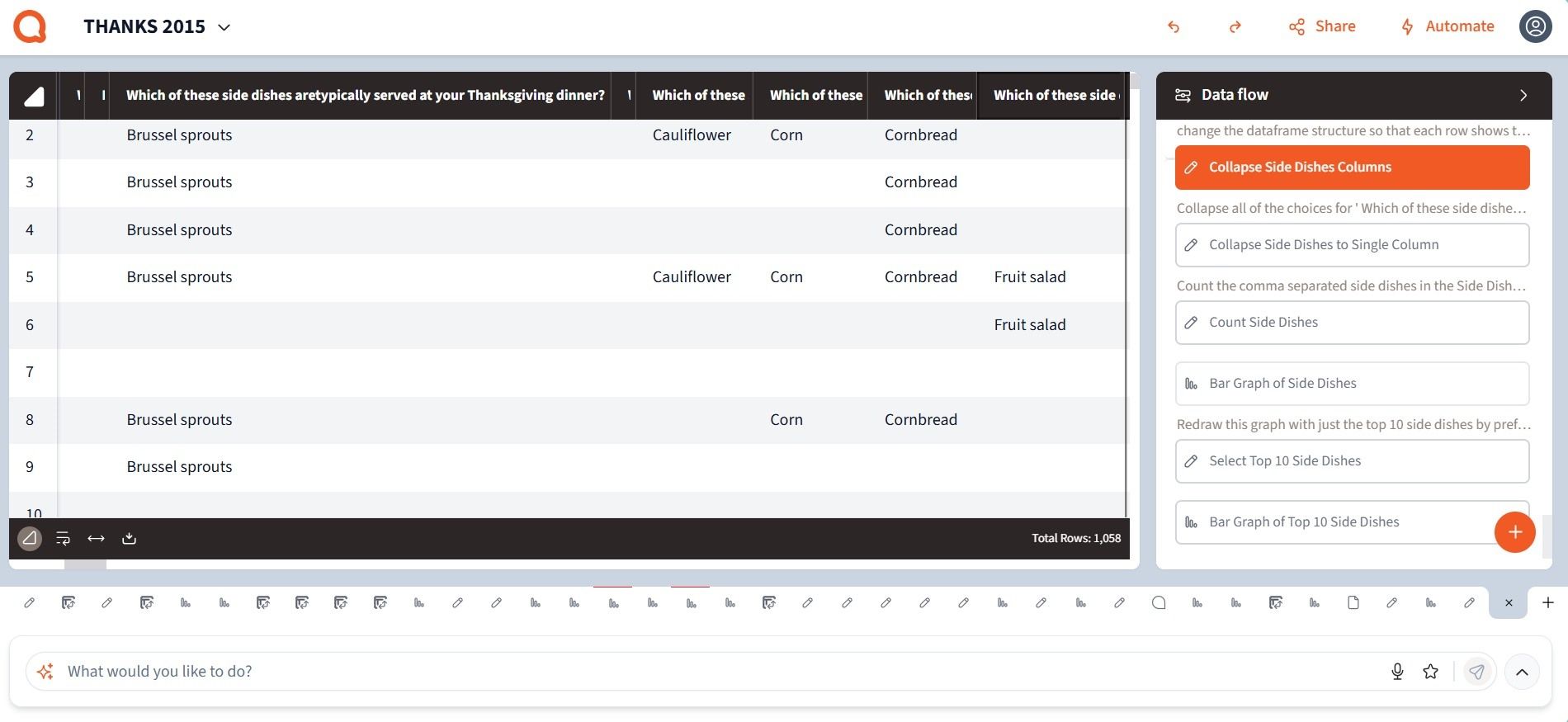Screen dimensions: 1568x722
Task: Click the undo arrow in header
Action: pos(1173,27)
